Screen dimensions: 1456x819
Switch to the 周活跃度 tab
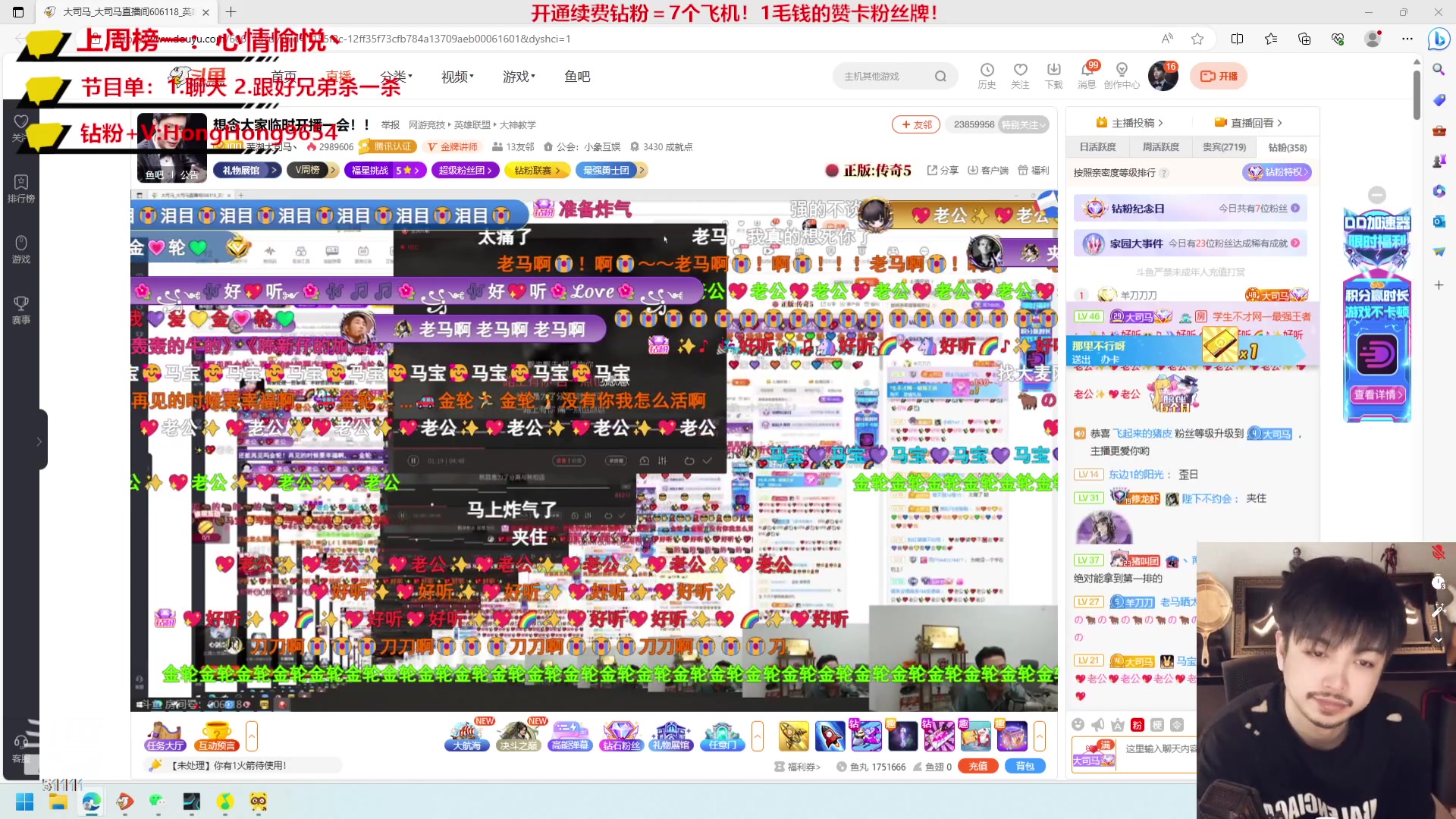(x=1161, y=147)
